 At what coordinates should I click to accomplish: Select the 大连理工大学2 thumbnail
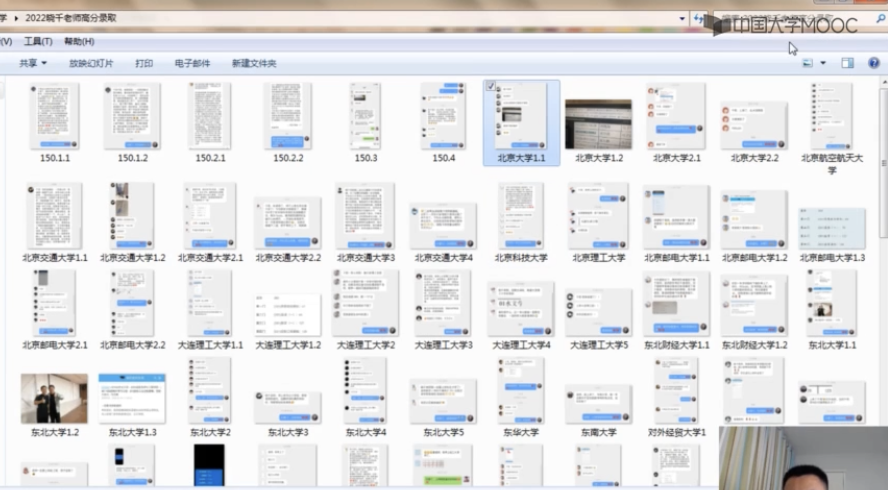[365, 303]
